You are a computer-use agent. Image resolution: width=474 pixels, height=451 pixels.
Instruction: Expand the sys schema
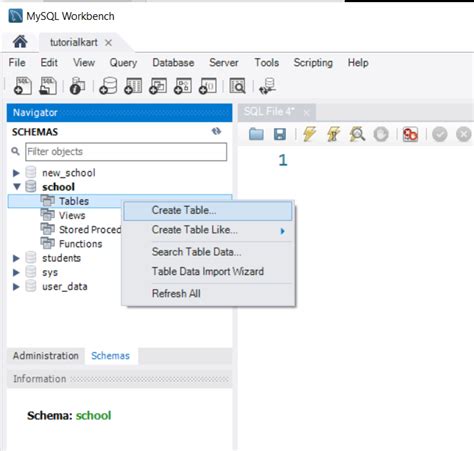click(16, 272)
